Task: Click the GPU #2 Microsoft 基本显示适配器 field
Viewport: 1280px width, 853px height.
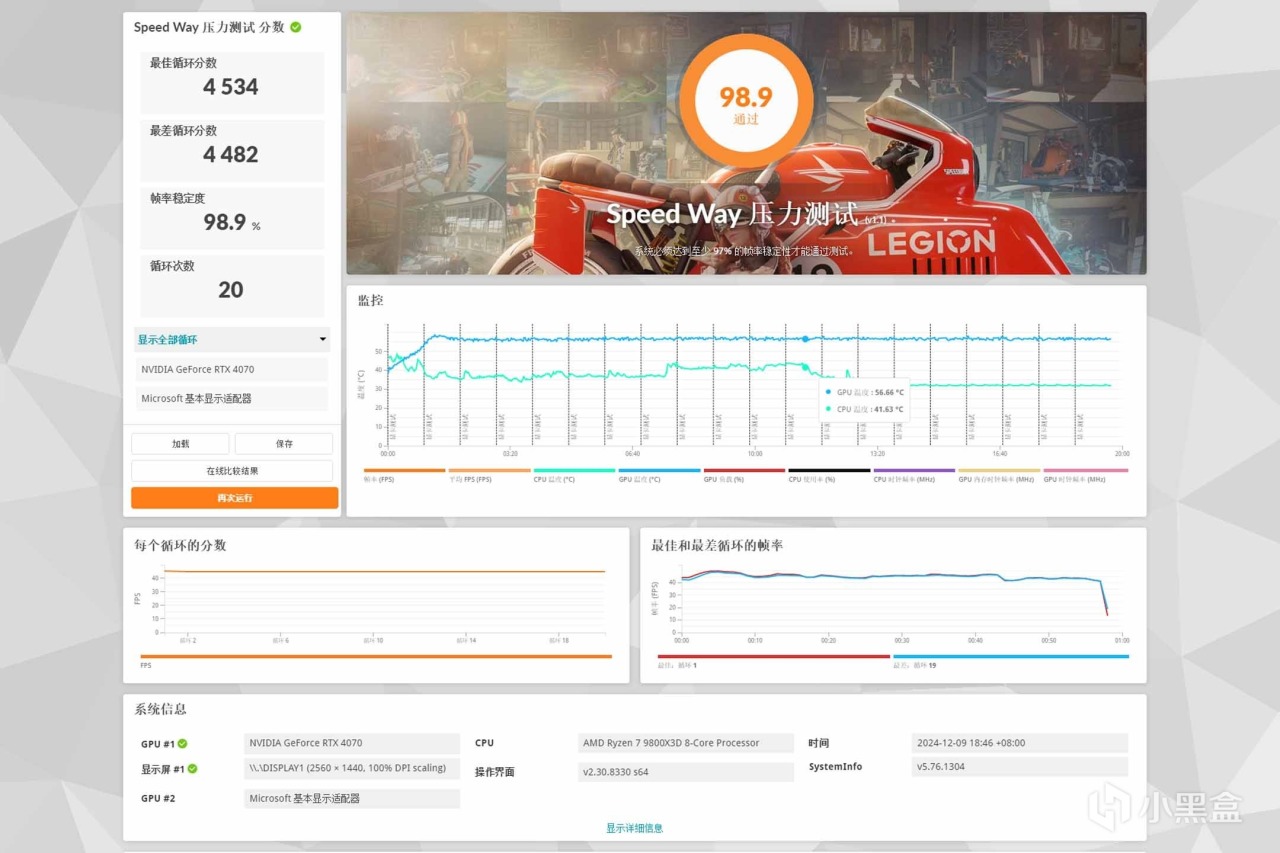Action: (x=352, y=798)
